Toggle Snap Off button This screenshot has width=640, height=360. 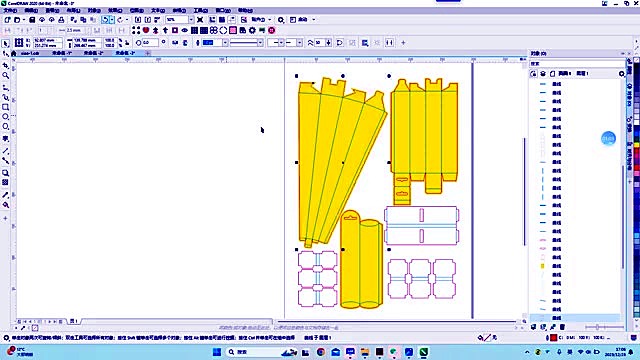(x=244, y=20)
